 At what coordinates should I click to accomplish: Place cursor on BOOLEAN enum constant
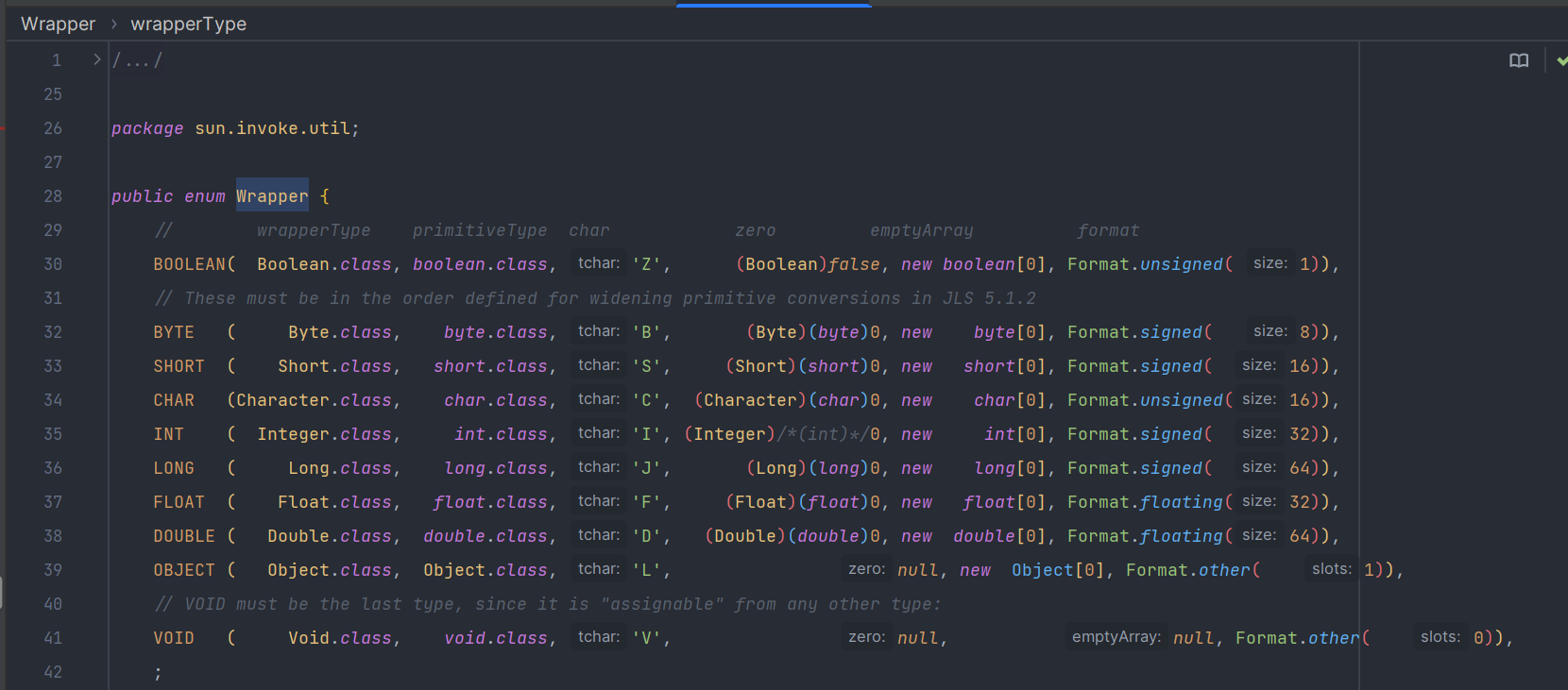(189, 264)
